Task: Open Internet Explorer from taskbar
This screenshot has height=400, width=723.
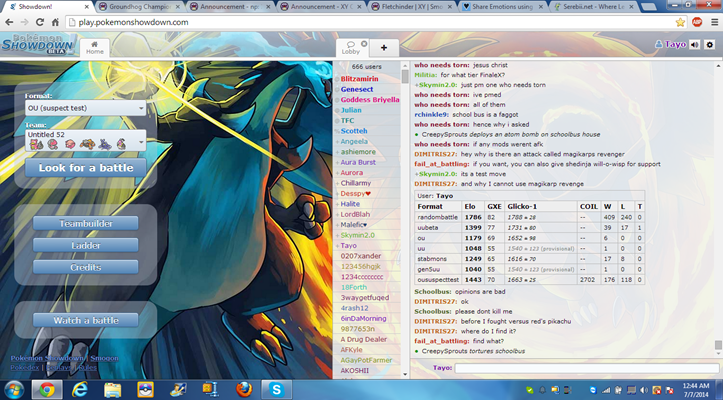Action: point(80,390)
